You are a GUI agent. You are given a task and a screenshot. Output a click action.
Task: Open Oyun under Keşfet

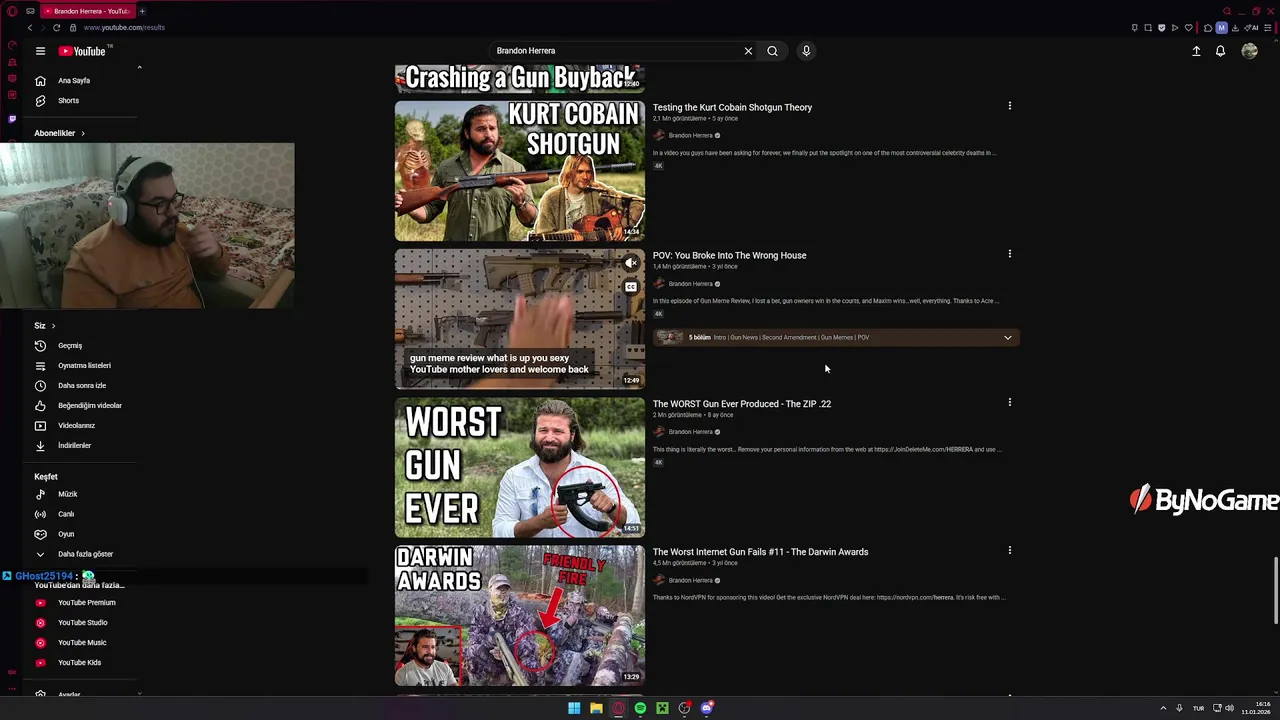[66, 534]
